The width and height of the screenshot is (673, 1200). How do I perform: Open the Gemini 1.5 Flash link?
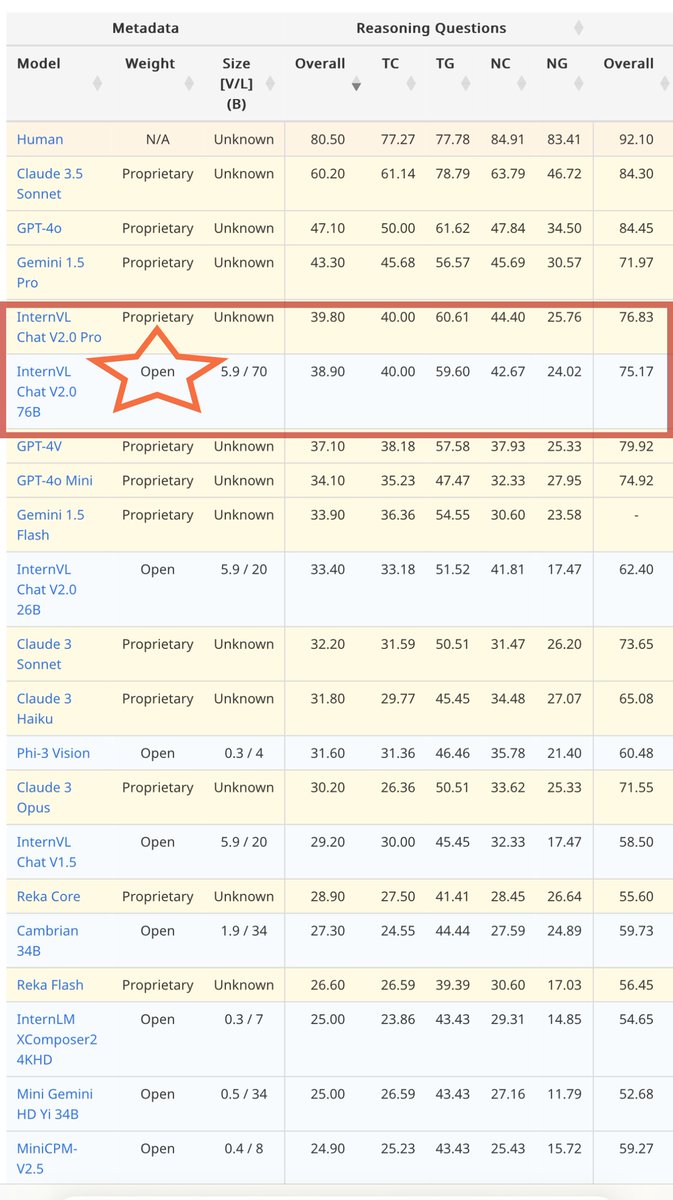50,525
